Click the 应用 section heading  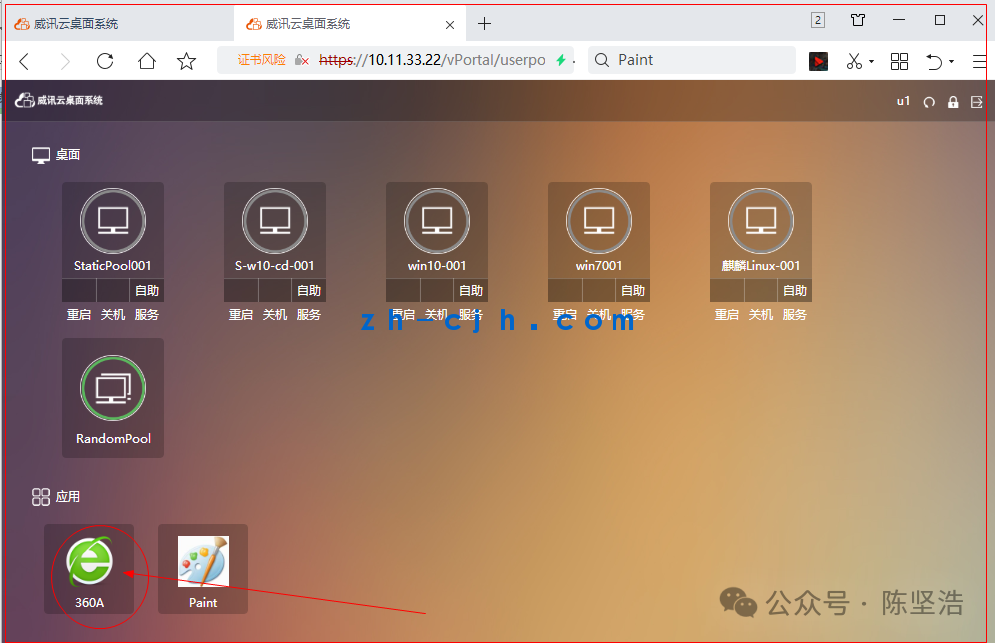tap(56, 497)
